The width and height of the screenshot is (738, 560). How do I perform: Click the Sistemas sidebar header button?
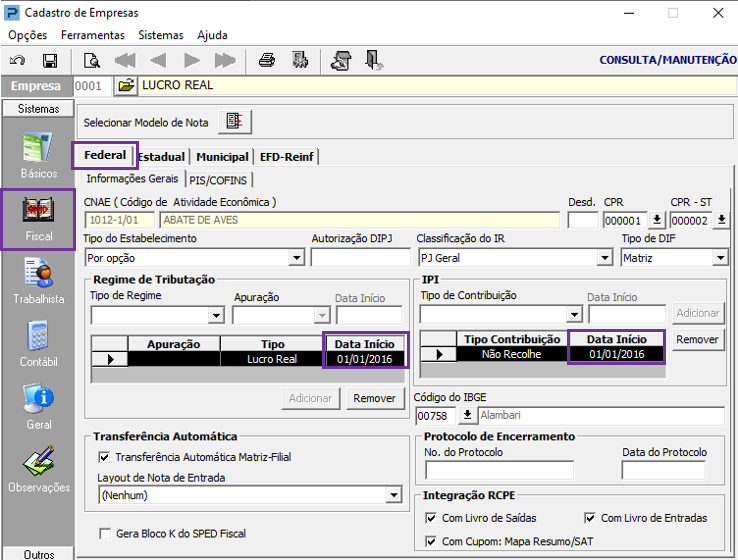click(39, 109)
